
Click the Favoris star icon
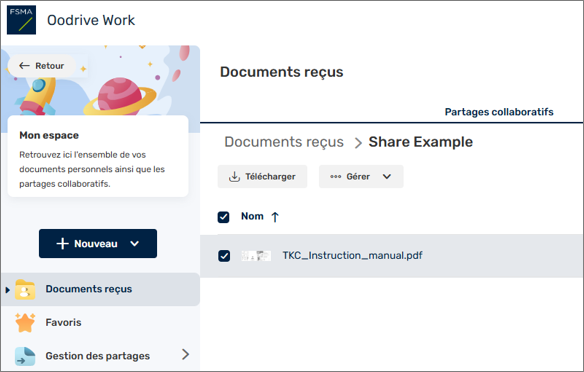[x=25, y=322]
